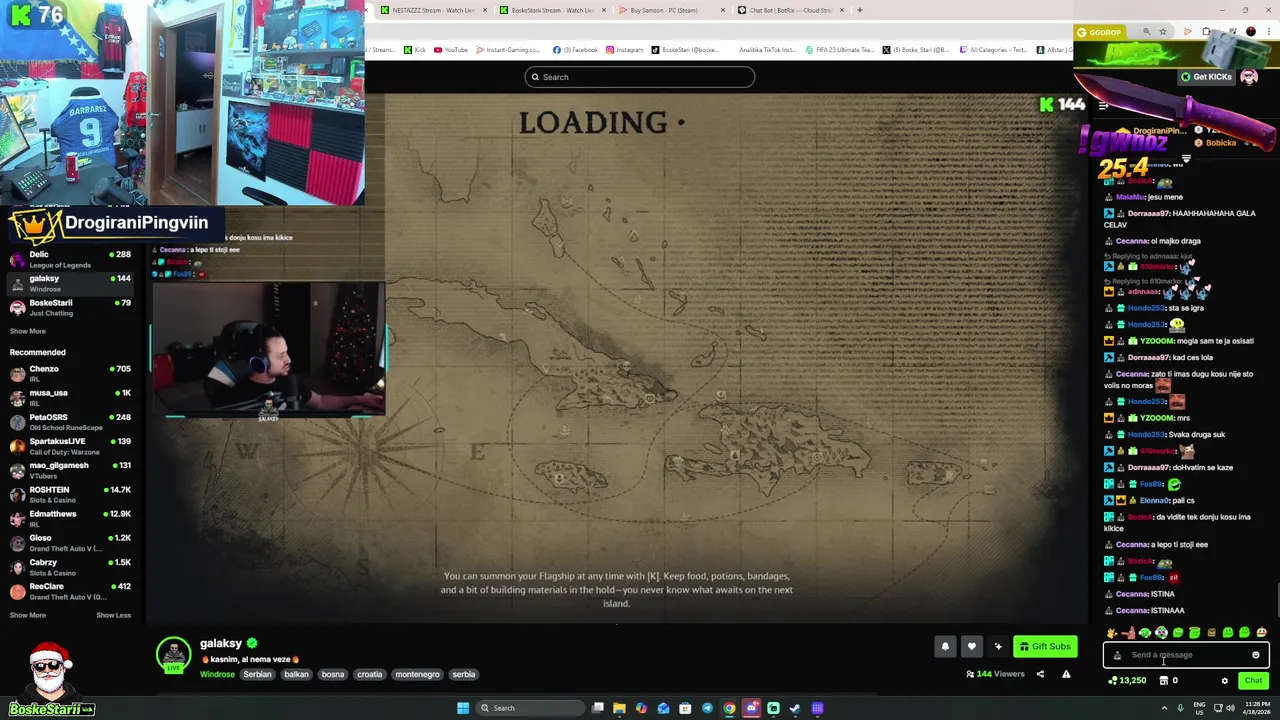Switch to BoskeStarii Stream browser tab
This screenshot has height=720, width=1280.
pos(552,10)
